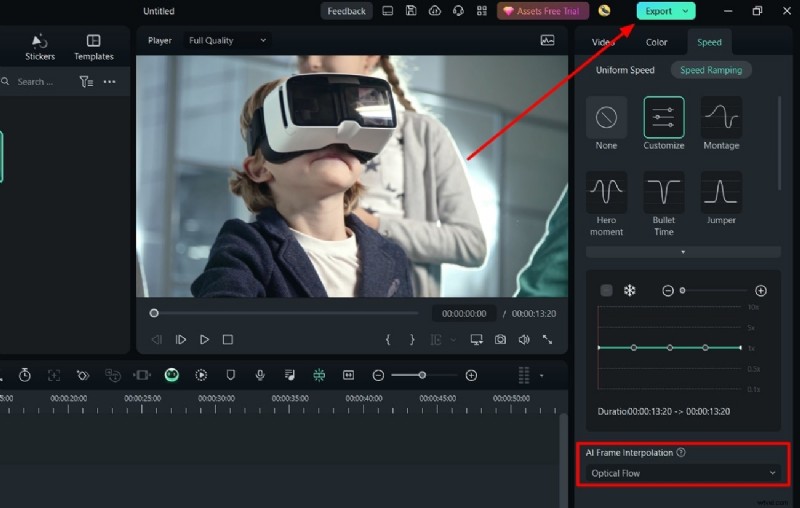Click the Assets Free Trial button
This screenshot has width=800, height=508.
[543, 11]
